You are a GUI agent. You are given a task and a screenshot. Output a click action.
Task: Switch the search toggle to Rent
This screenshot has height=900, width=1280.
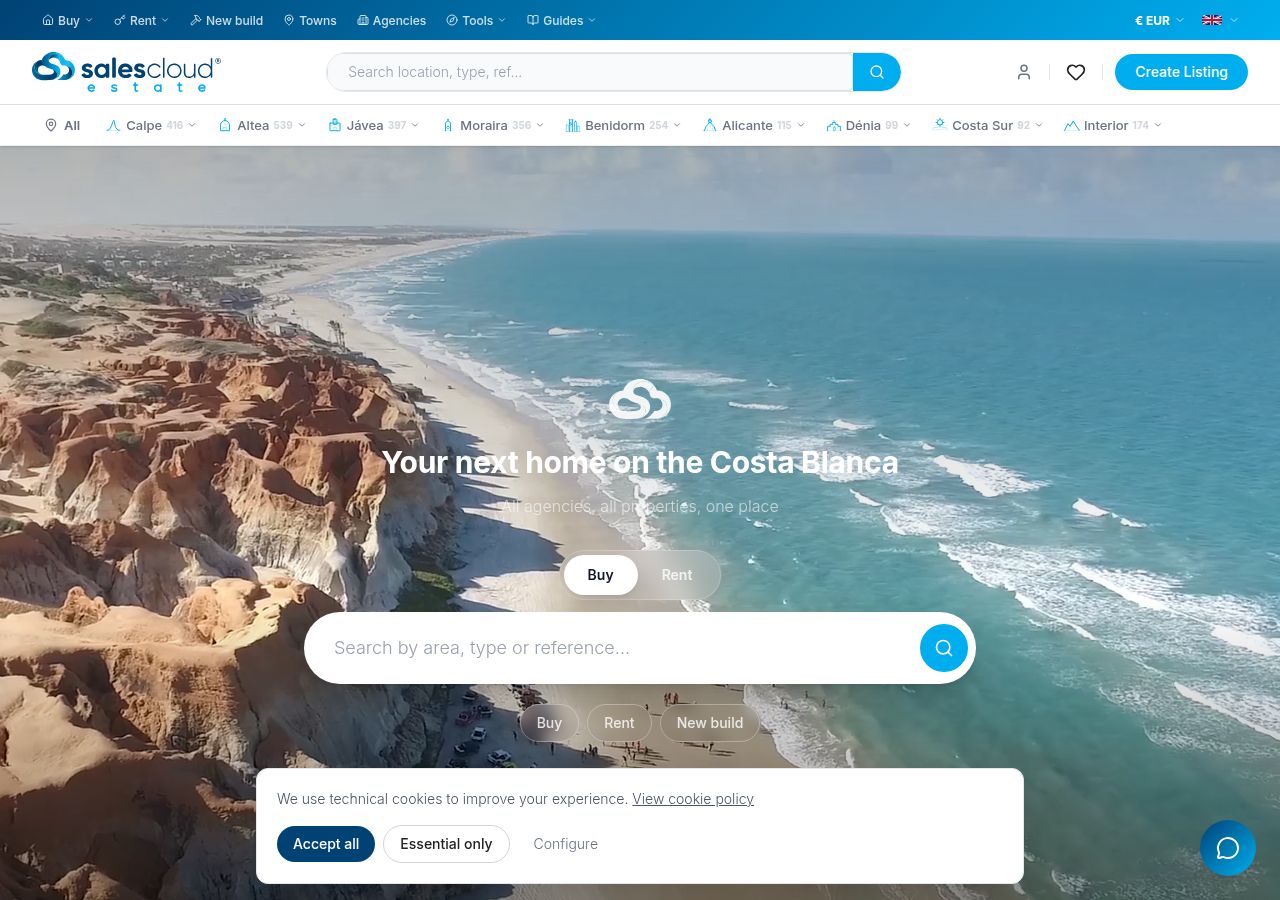676,575
